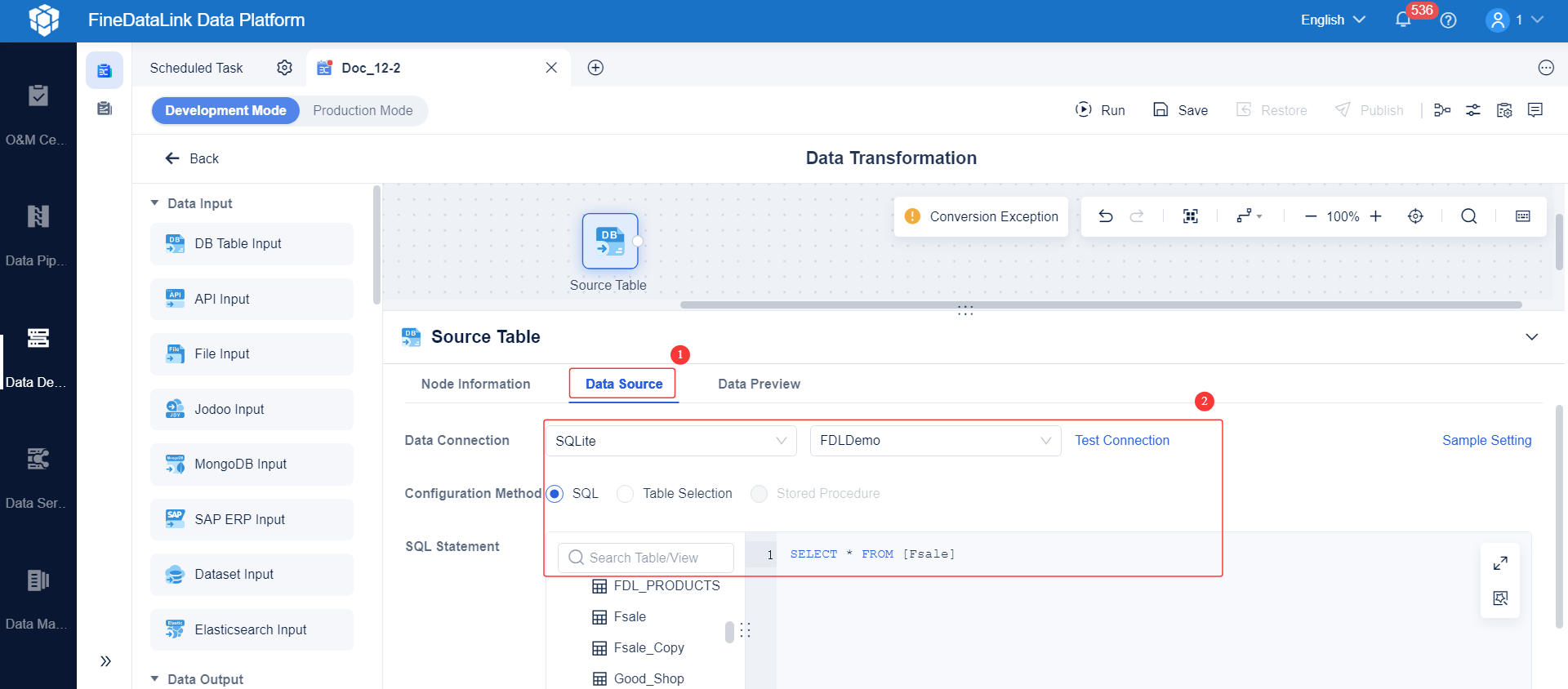This screenshot has height=689, width=1568.
Task: Add a new tab with plus icon
Action: [x=595, y=68]
